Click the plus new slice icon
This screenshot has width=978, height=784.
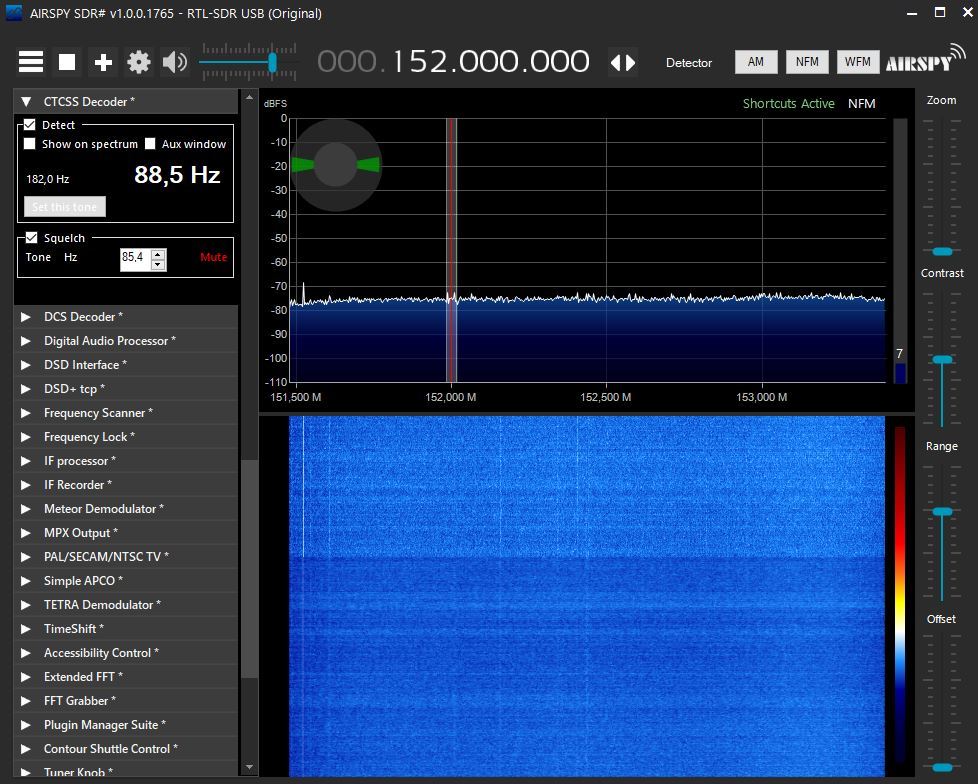(x=103, y=62)
